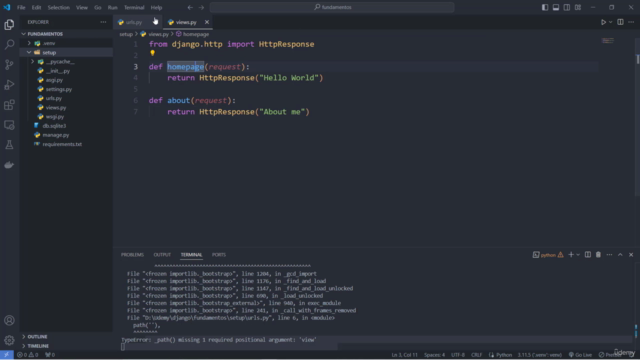Click errors and warnings status indicator
This screenshot has width=640, height=360.
coord(28,355)
